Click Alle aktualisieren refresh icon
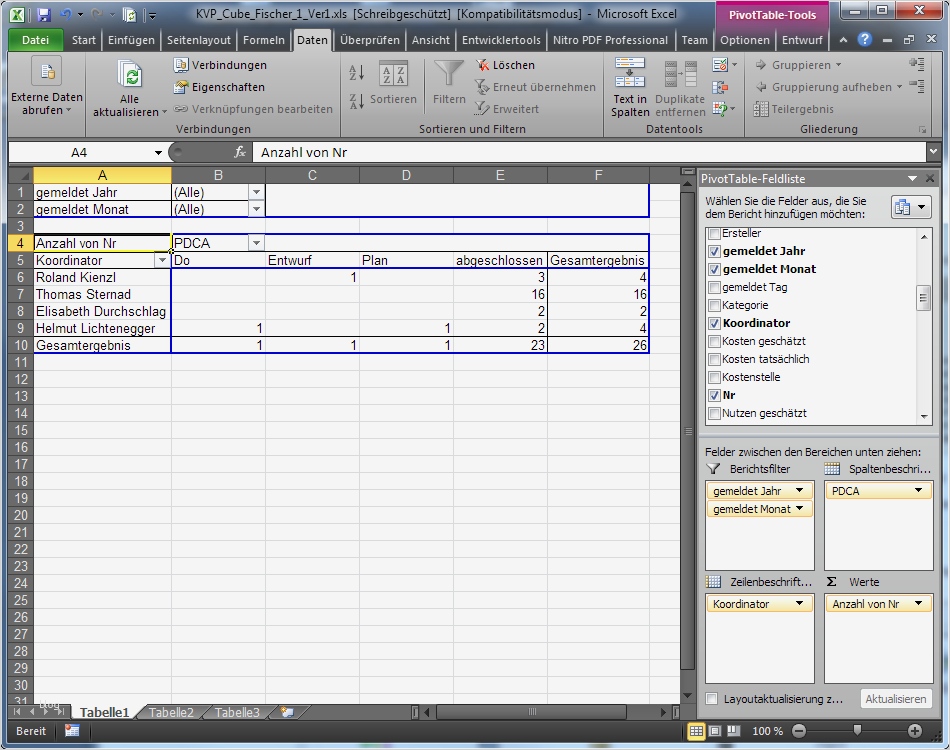950x750 pixels. point(130,75)
